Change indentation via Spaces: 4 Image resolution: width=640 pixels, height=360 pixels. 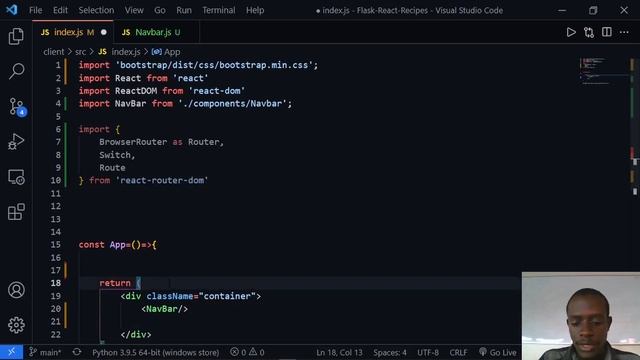(x=390, y=352)
